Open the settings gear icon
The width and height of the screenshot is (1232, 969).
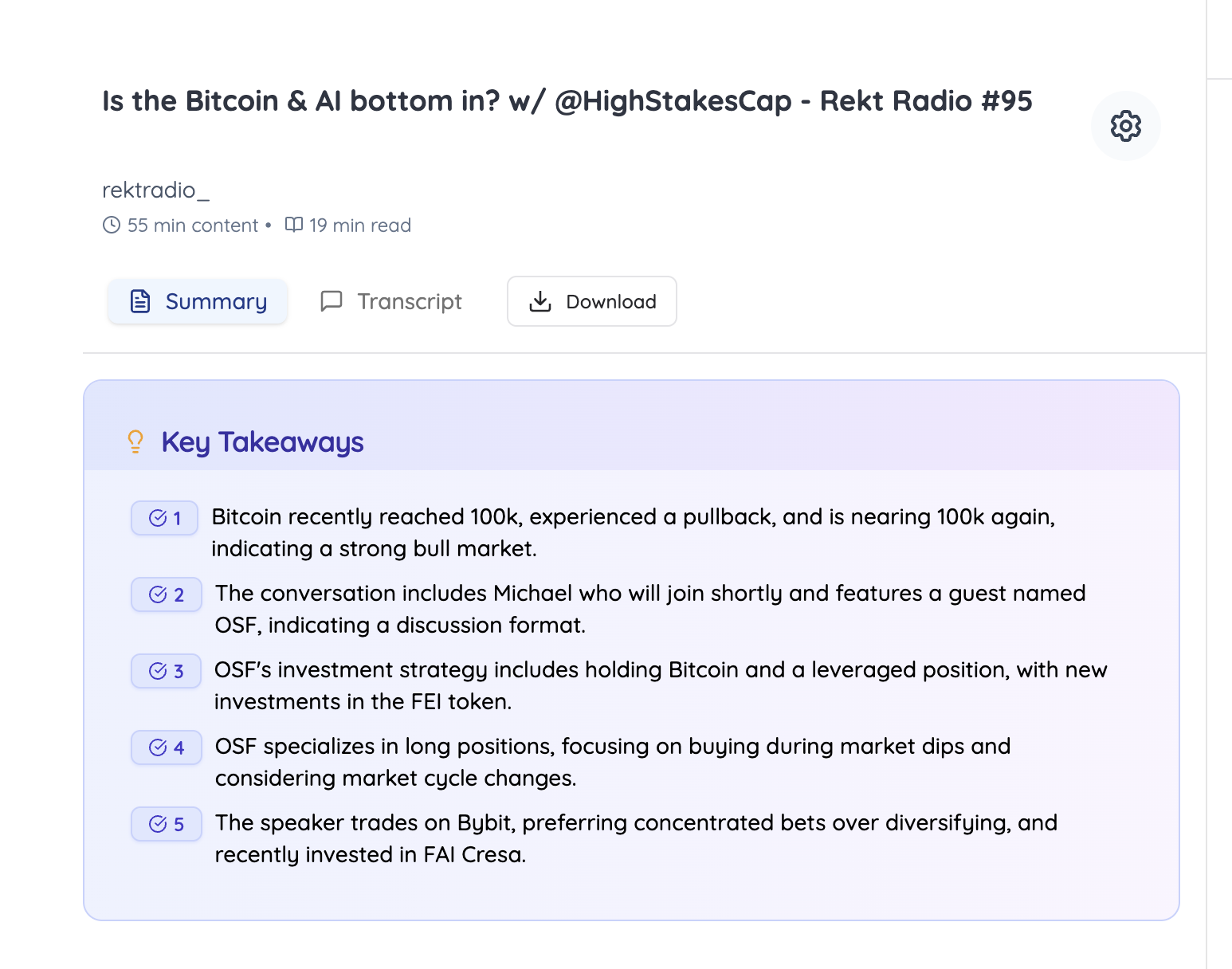point(1125,126)
